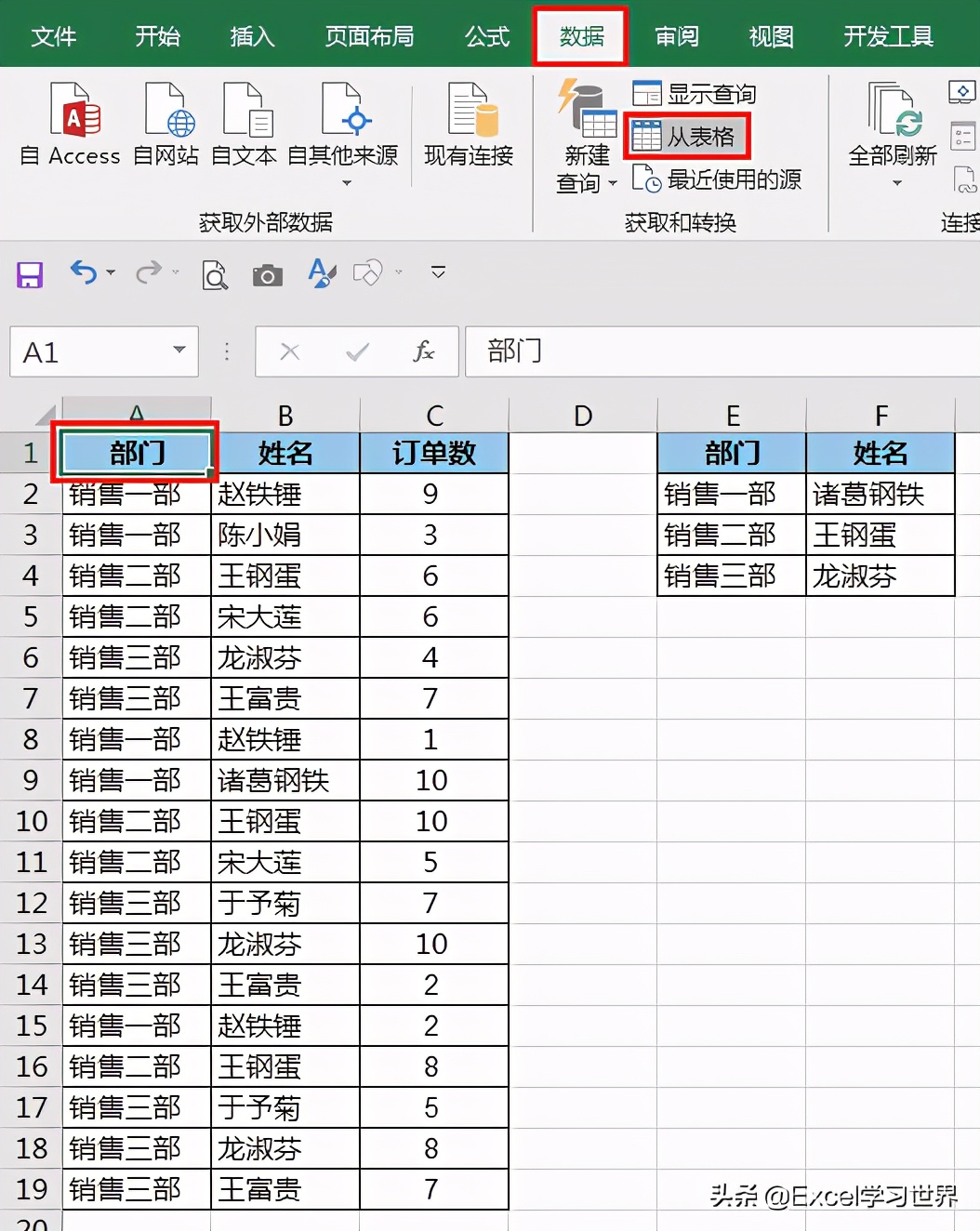Screen dimensions: 980x1231
Task: Click cell F4 龙淑芬
Action: 881,576
